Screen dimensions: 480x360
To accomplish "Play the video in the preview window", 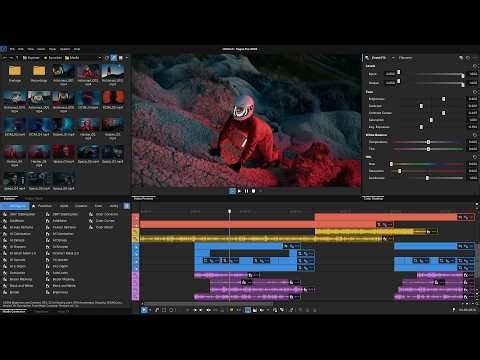I will pyautogui.click(x=239, y=191).
